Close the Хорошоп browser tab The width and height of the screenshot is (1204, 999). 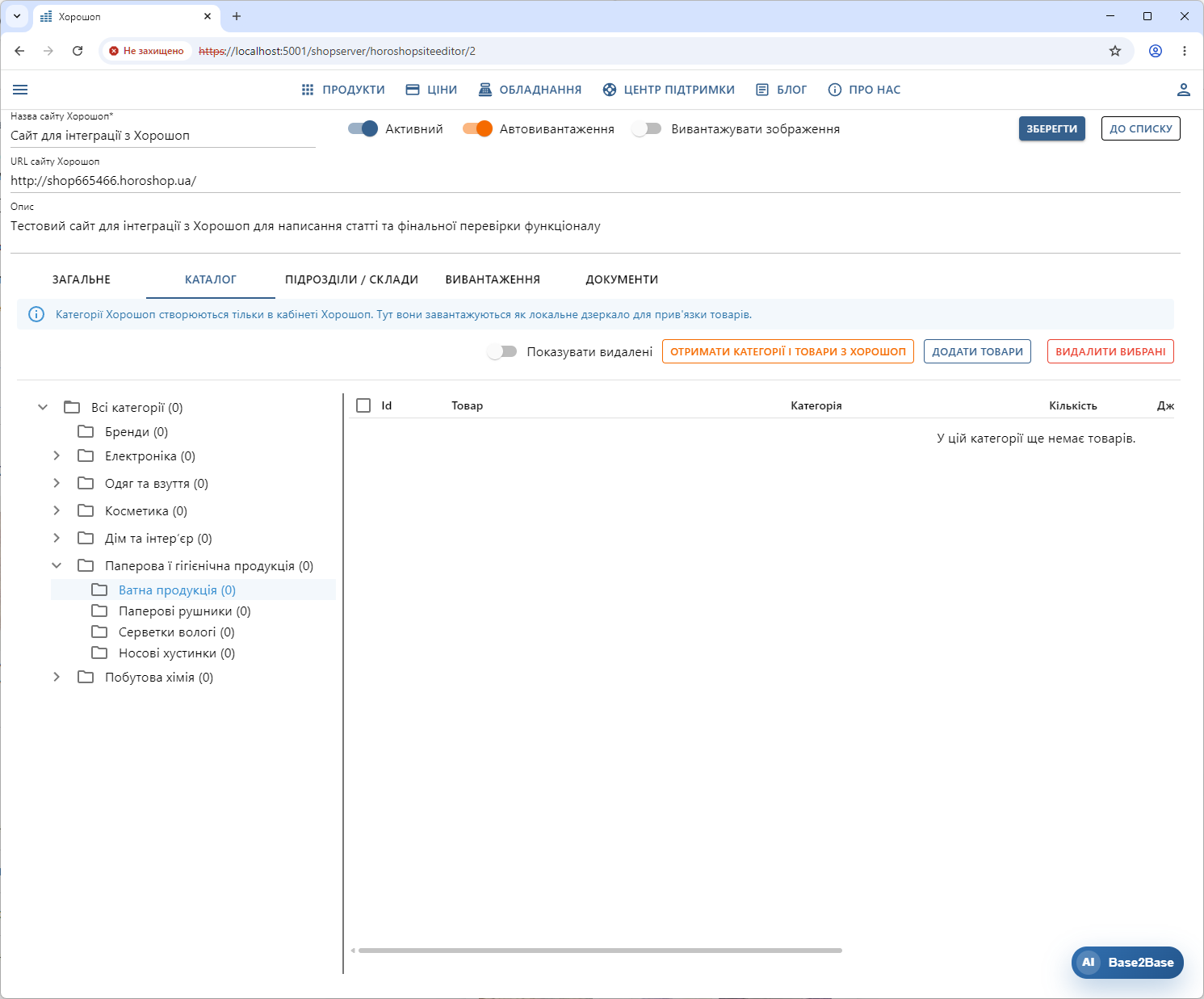click(x=208, y=16)
